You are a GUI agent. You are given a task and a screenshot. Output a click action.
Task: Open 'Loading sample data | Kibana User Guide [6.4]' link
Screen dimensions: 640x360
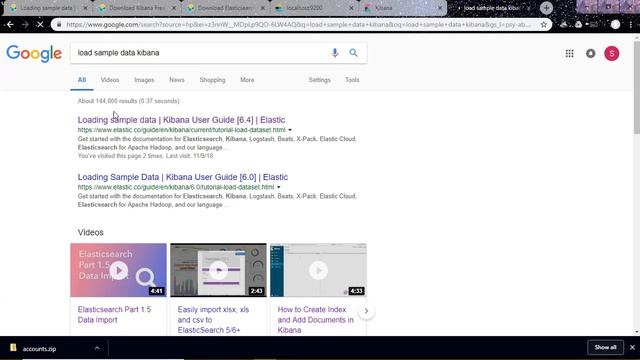coord(181,120)
